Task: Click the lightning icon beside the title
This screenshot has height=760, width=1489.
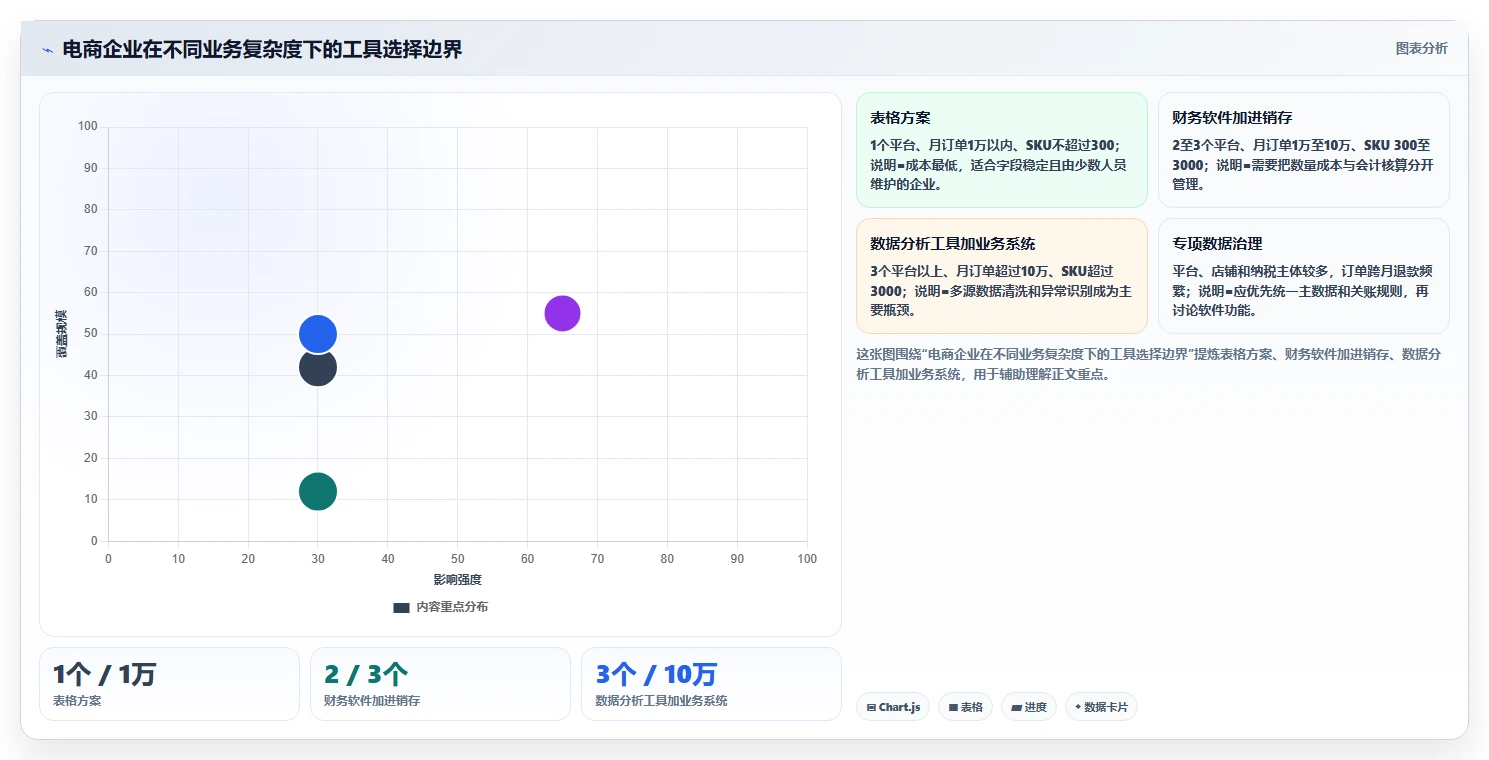Action: tap(47, 50)
